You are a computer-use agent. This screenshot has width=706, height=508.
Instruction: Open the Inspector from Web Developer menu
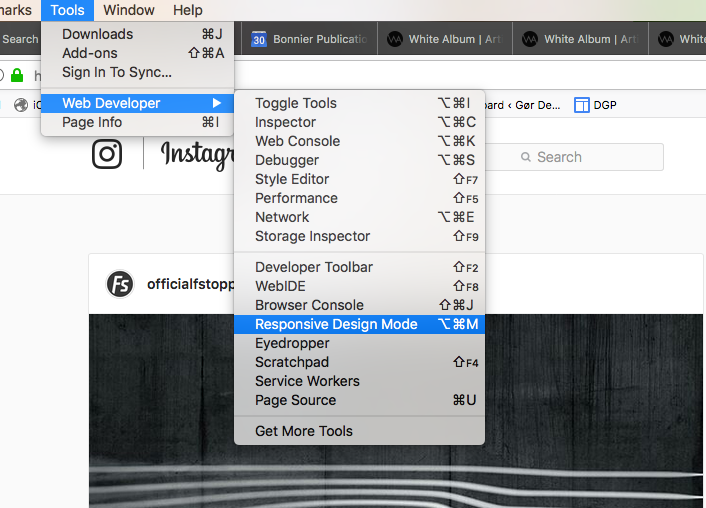285,122
